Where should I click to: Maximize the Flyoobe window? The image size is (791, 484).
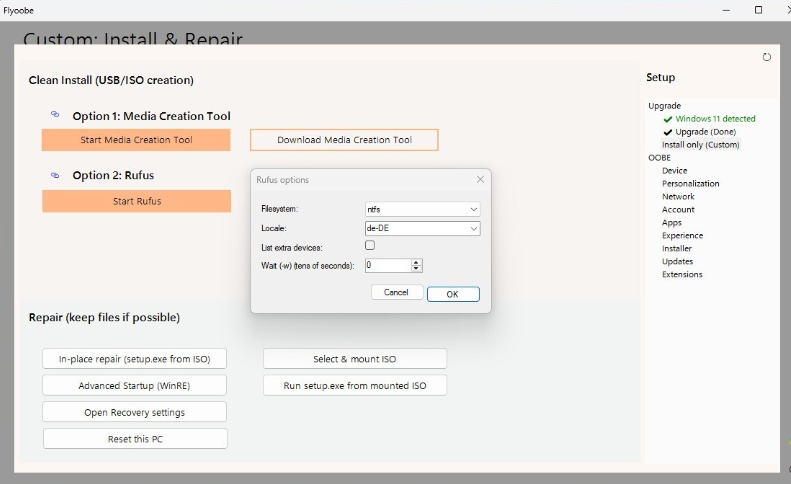tap(758, 10)
